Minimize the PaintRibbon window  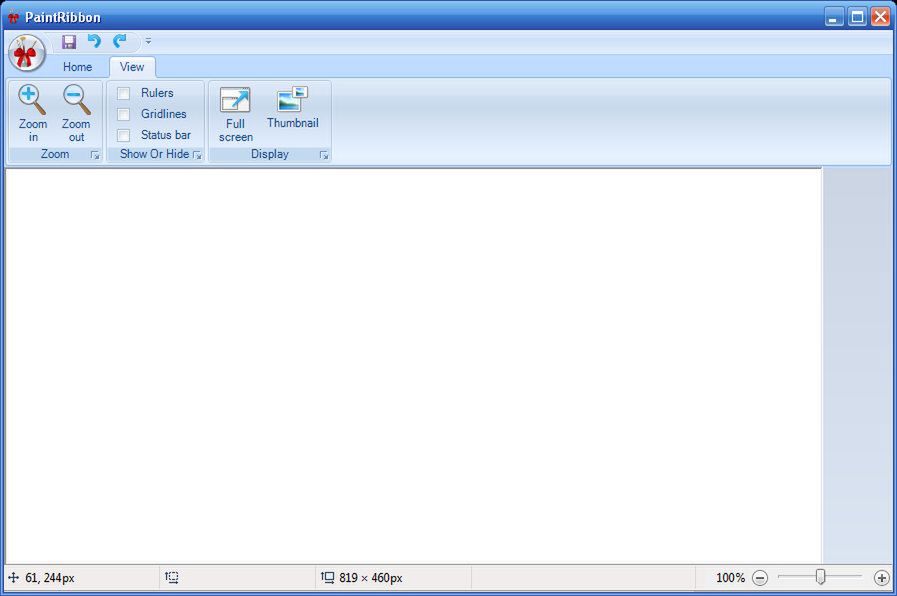click(x=834, y=17)
